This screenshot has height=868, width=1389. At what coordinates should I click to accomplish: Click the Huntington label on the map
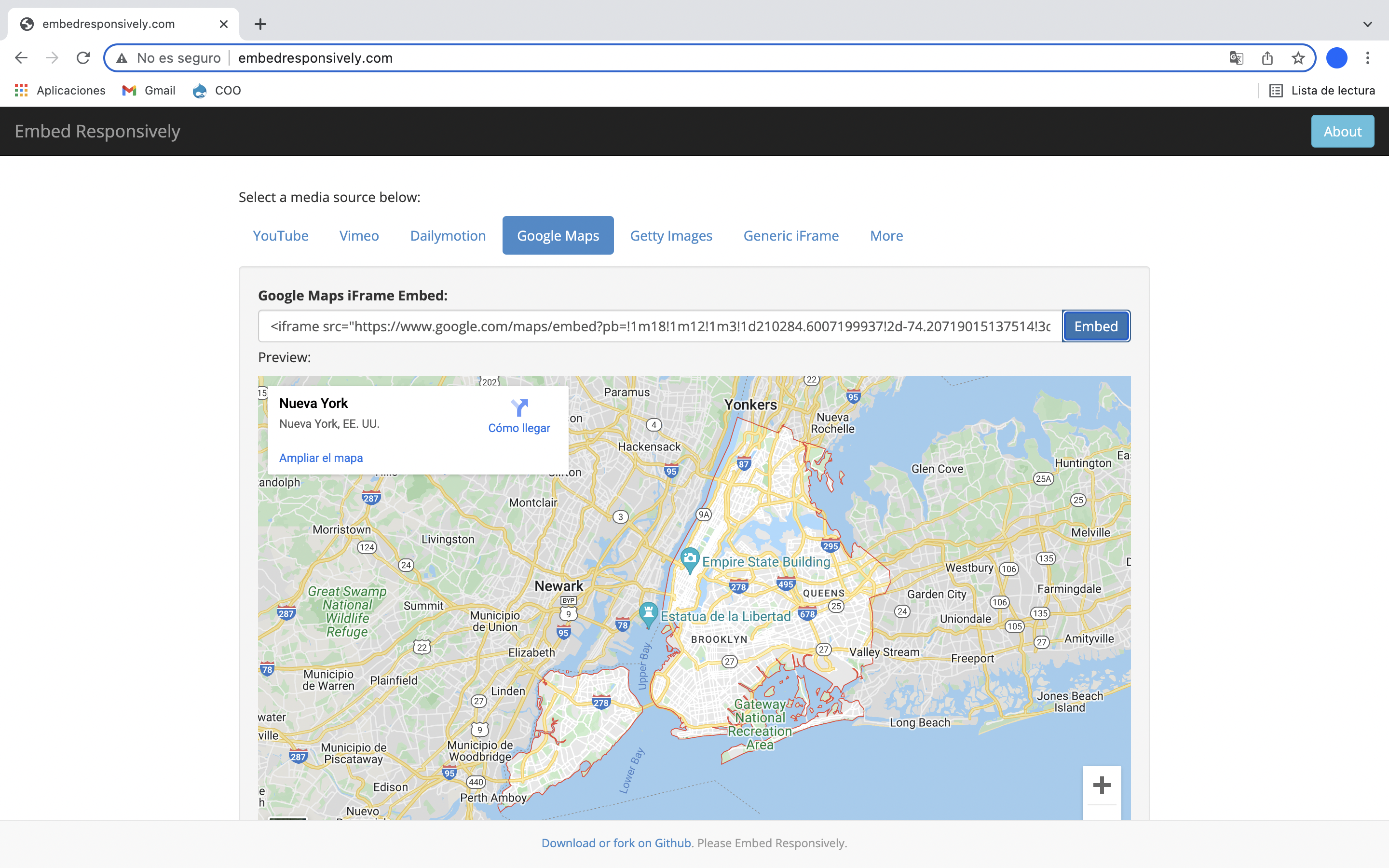coord(1083,463)
